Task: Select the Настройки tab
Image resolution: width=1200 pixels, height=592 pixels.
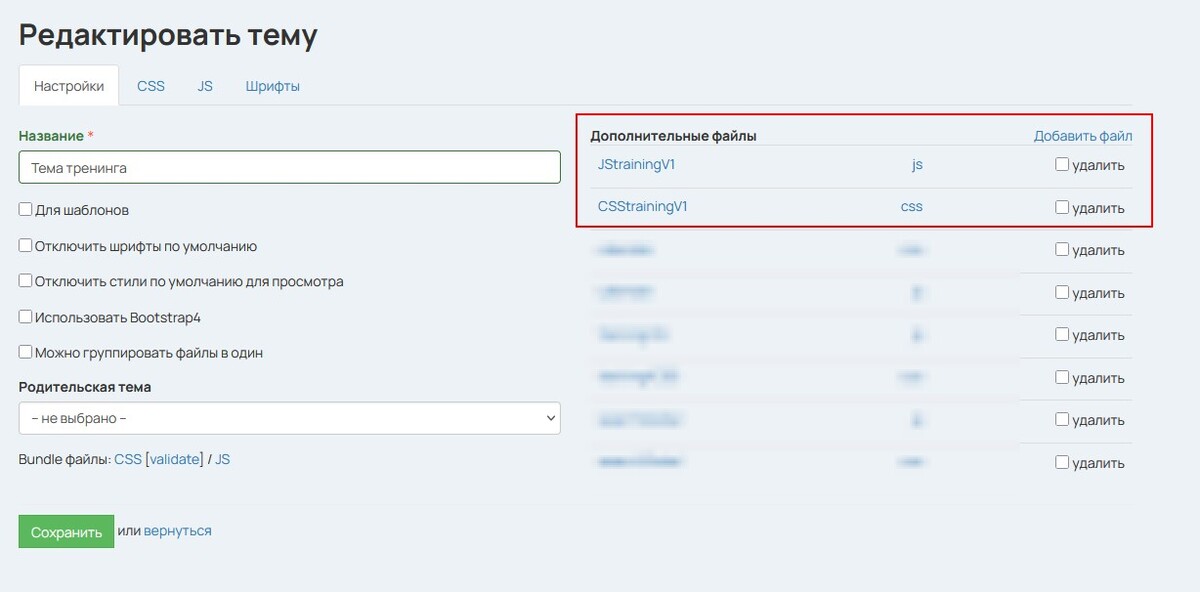Action: pyautogui.click(x=69, y=86)
